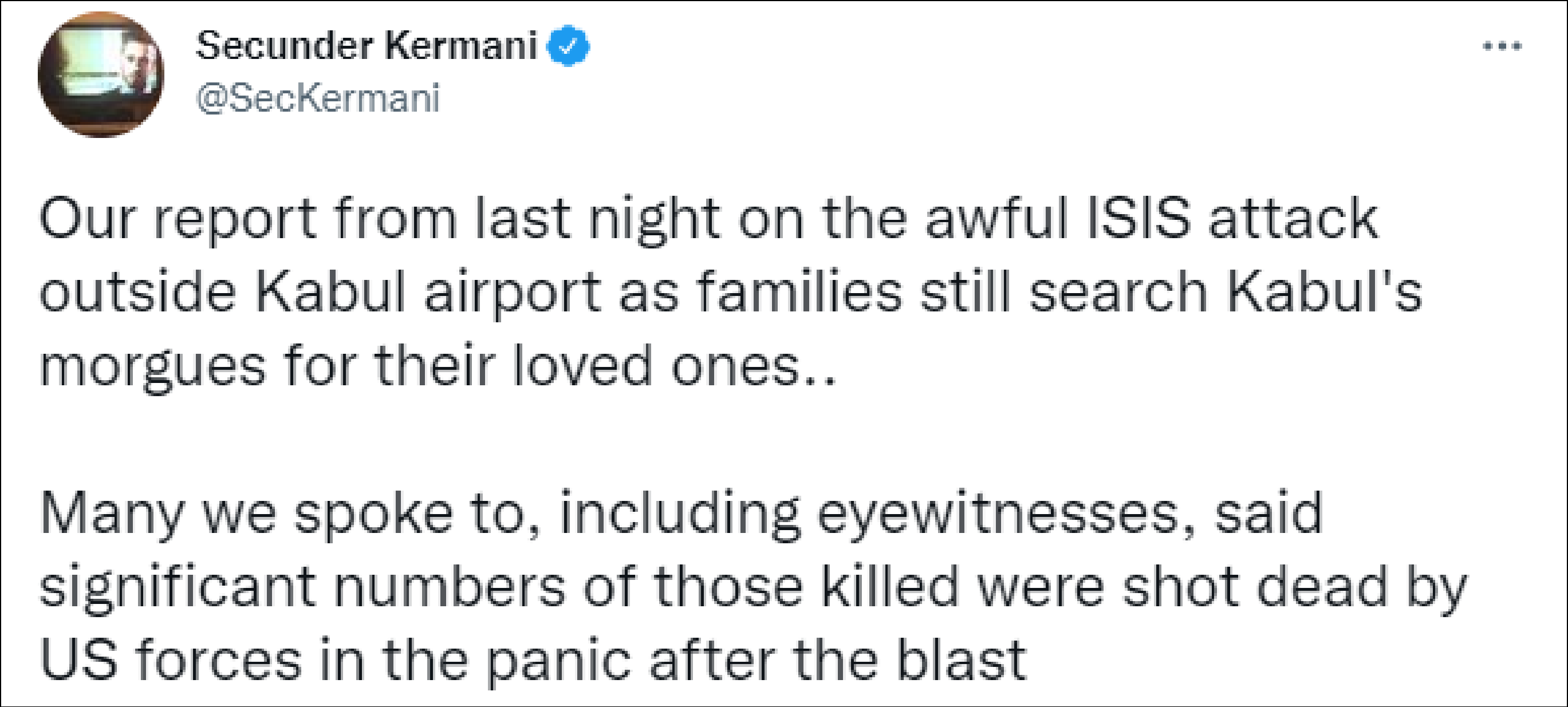Image resolution: width=1568 pixels, height=707 pixels.
Task: Click the line starting "Many we spoke to"
Action: click(x=681, y=514)
